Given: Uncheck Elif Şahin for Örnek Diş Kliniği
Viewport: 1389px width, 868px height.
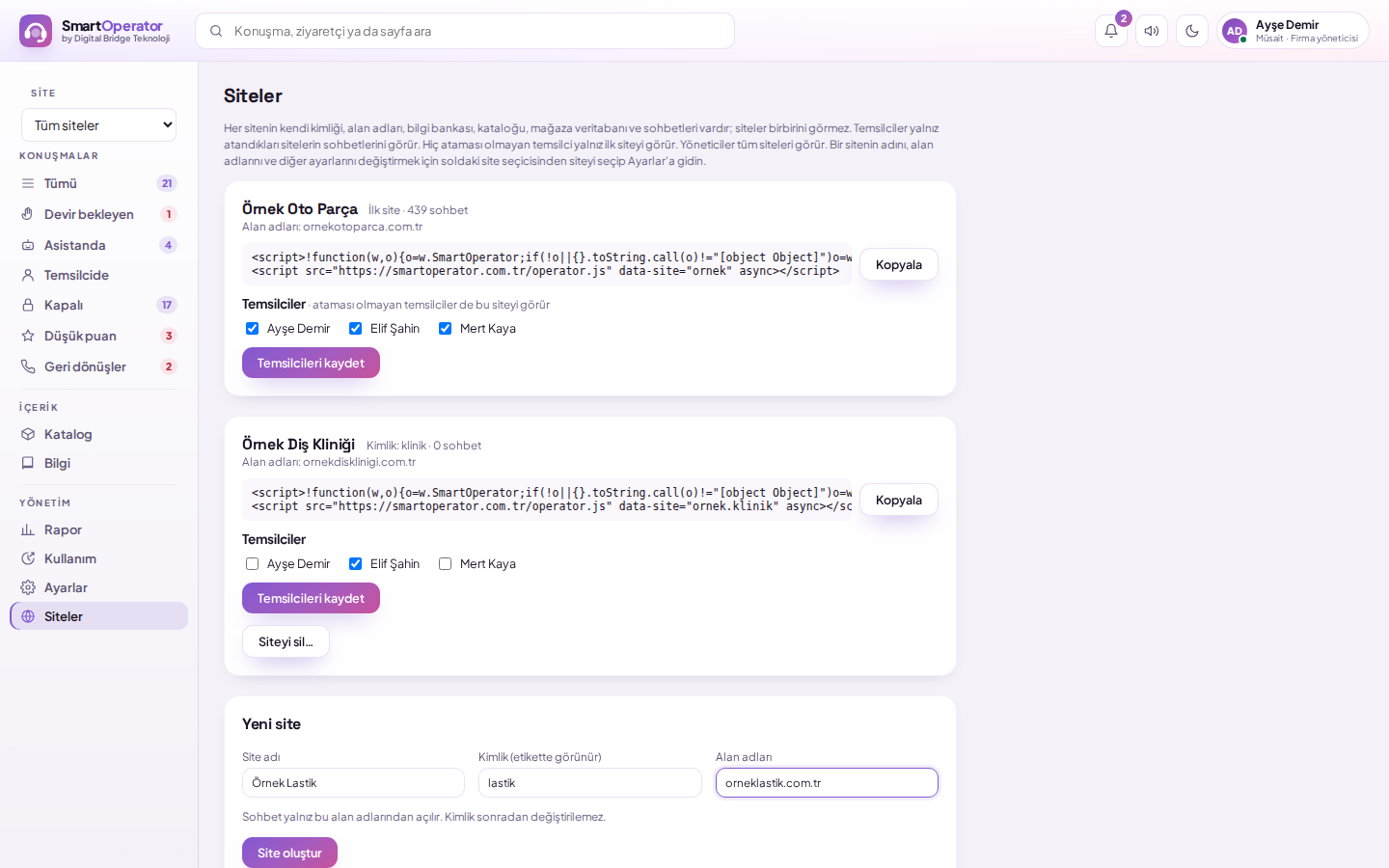Looking at the screenshot, I should click(355, 564).
